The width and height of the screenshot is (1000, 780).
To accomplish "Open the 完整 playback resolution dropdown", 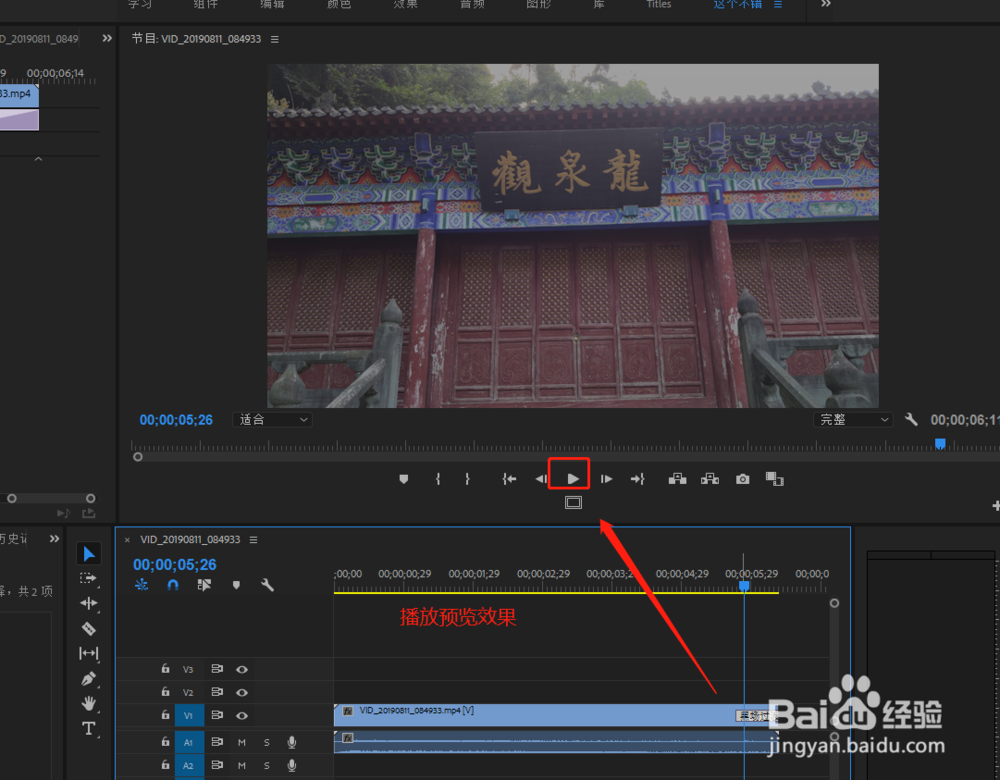I will (x=852, y=419).
